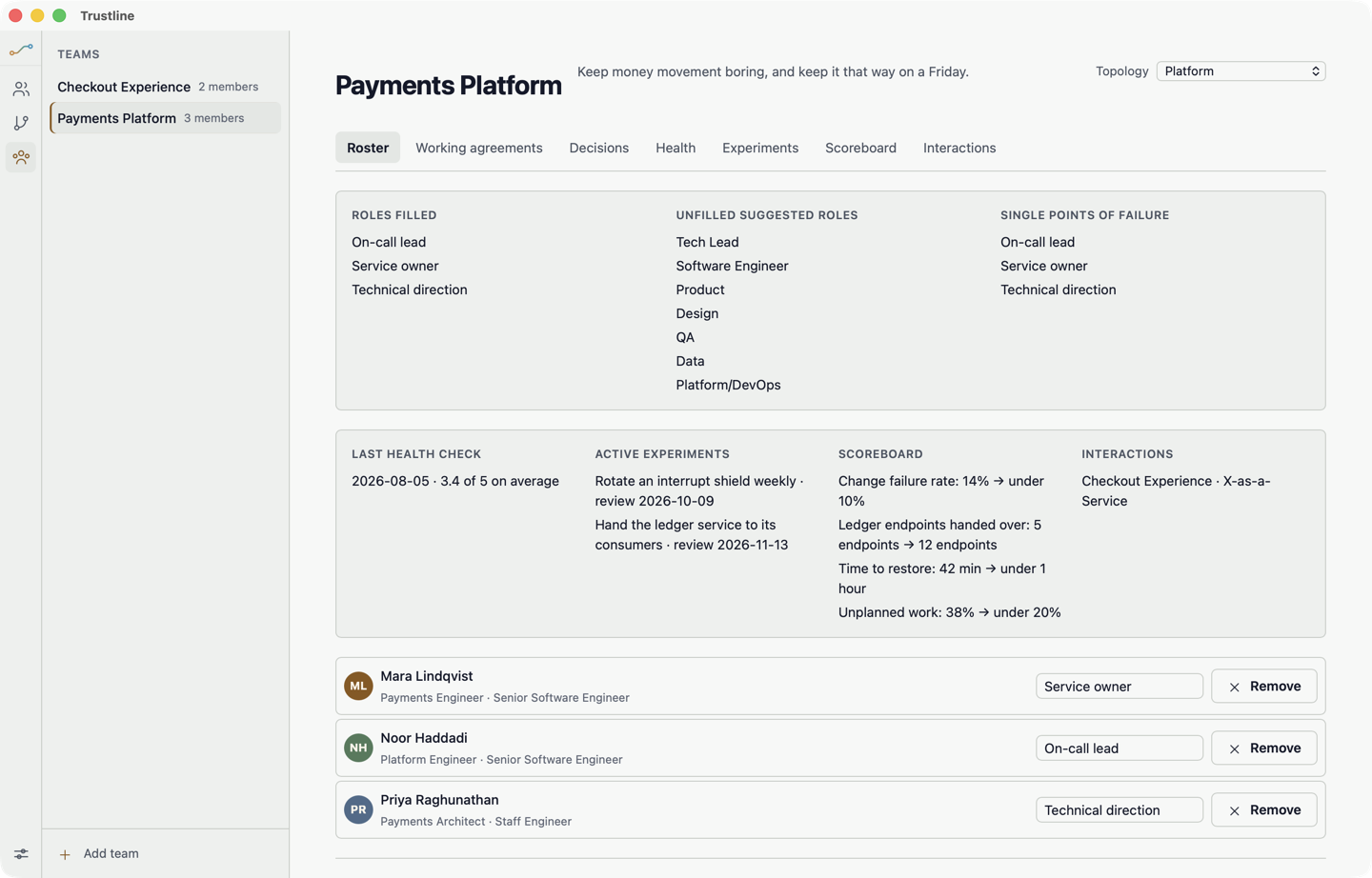Image resolution: width=1372 pixels, height=878 pixels.
Task: Select the teams group icon in the sidebar
Action: point(21,157)
